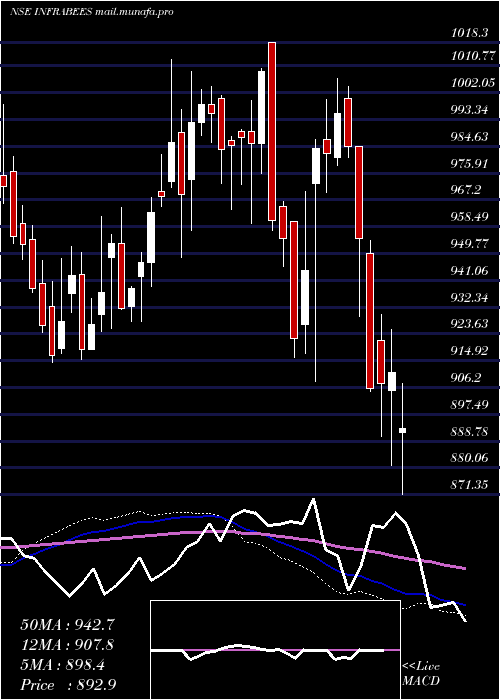Click the blue moving average line
The width and height of the screenshot is (500, 700).
(232, 522)
